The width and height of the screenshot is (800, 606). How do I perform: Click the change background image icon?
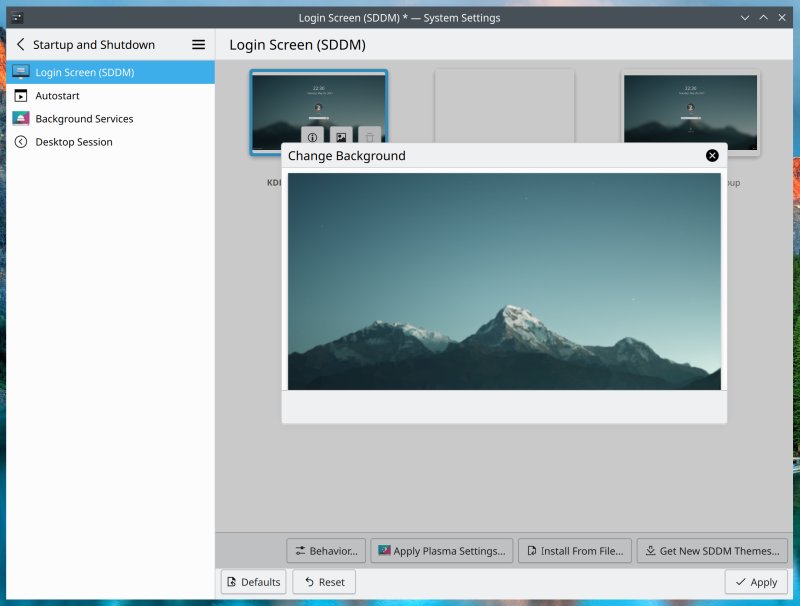click(x=341, y=137)
